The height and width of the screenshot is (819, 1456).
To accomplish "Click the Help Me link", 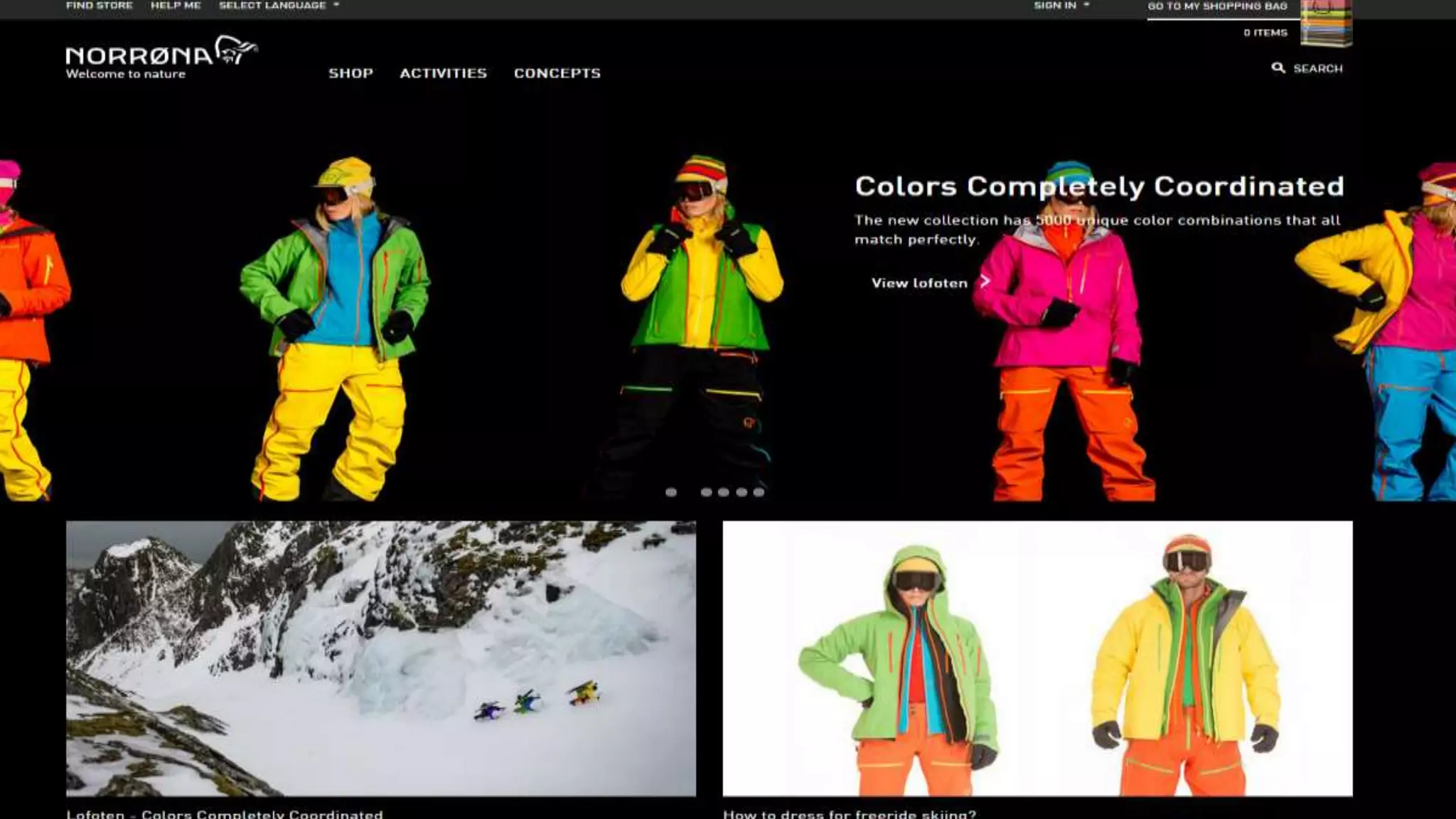I will pos(176,6).
